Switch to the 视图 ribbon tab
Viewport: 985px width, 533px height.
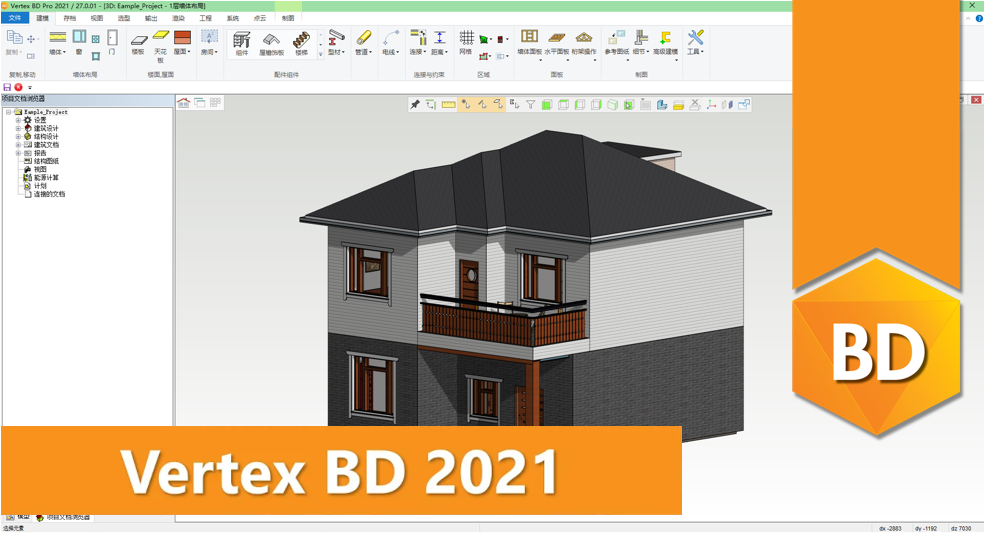[96, 18]
